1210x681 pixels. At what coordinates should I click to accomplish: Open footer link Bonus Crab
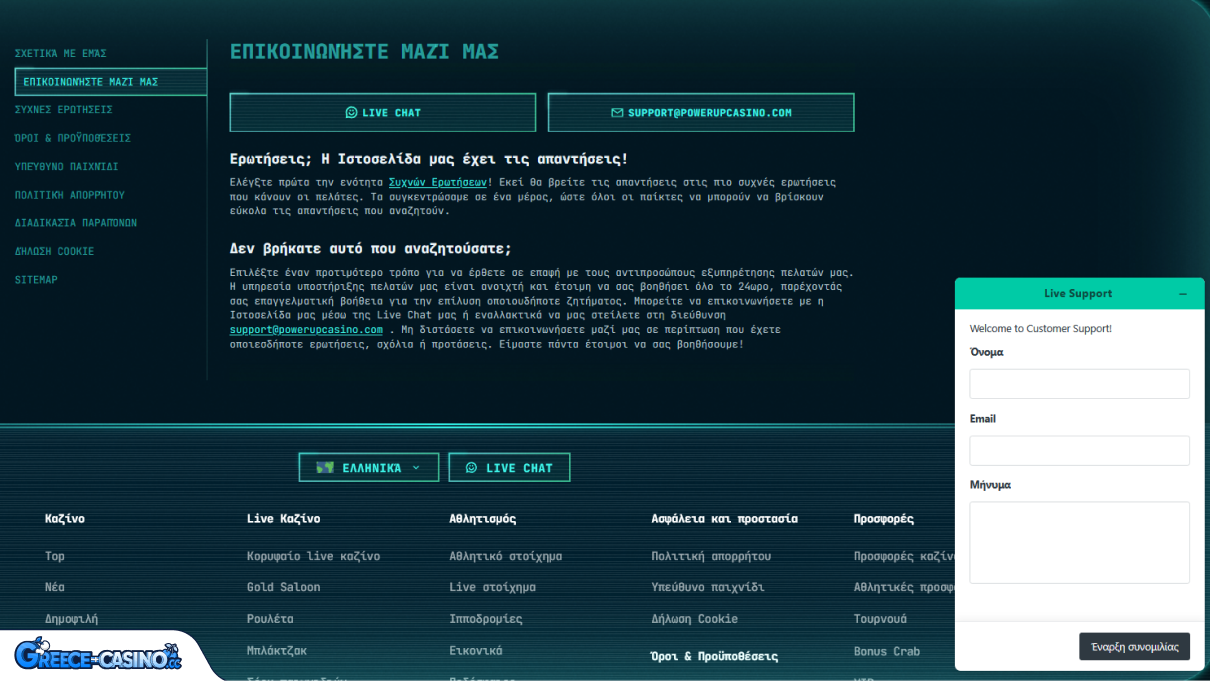(887, 651)
